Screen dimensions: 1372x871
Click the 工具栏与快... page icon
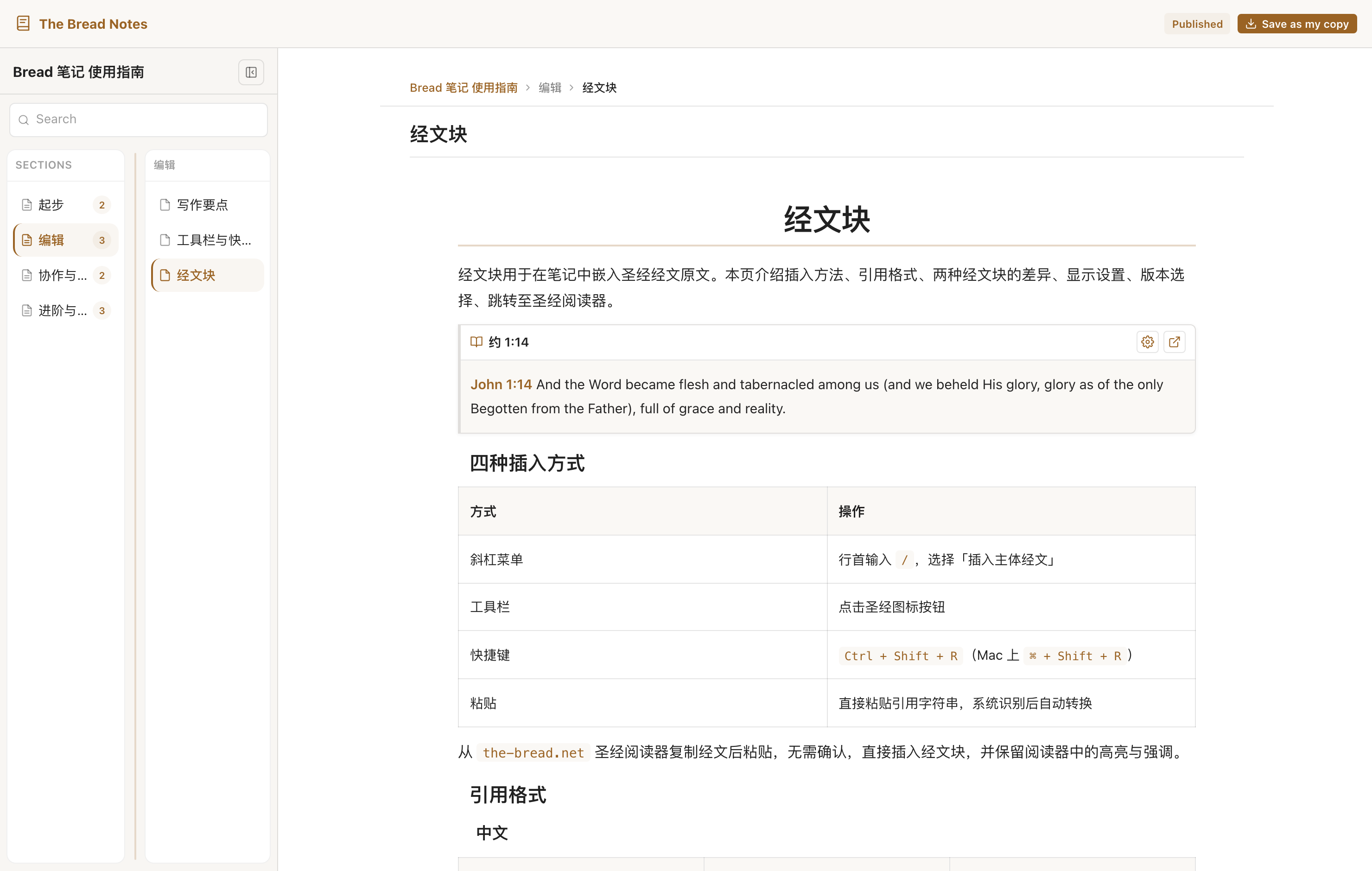click(x=165, y=240)
